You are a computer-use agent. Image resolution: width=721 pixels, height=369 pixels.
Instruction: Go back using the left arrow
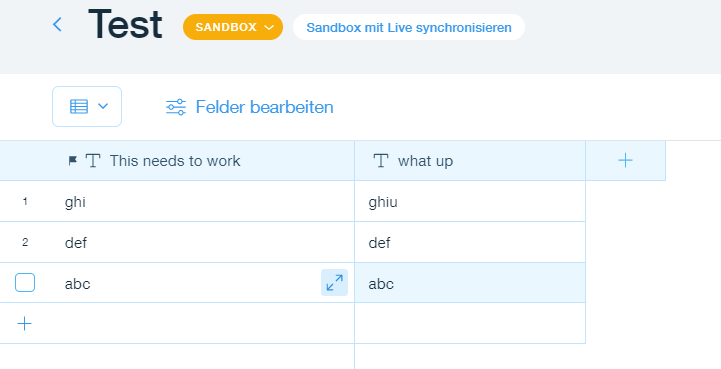click(57, 24)
